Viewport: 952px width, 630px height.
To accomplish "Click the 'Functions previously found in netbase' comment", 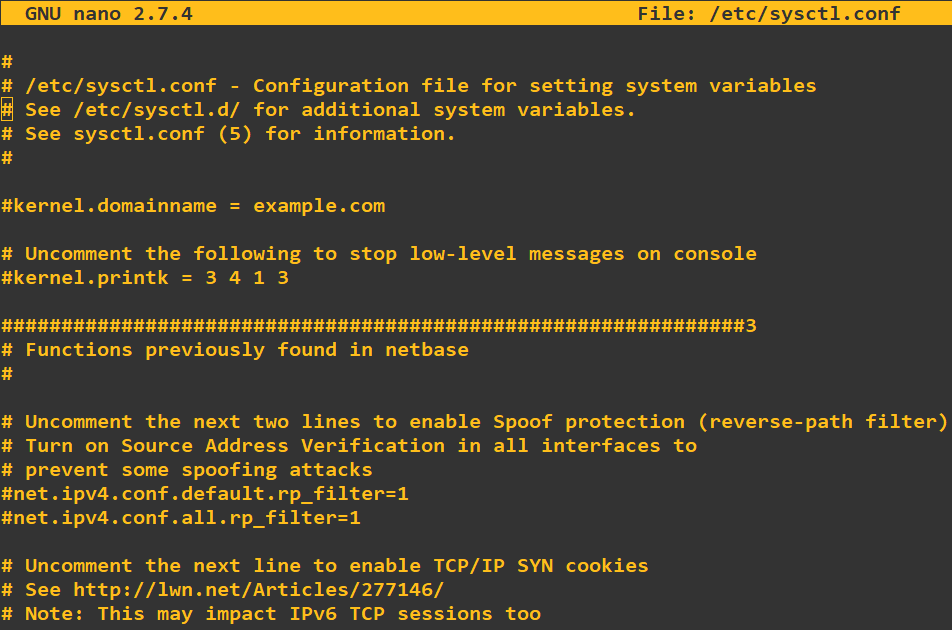I will point(246,350).
